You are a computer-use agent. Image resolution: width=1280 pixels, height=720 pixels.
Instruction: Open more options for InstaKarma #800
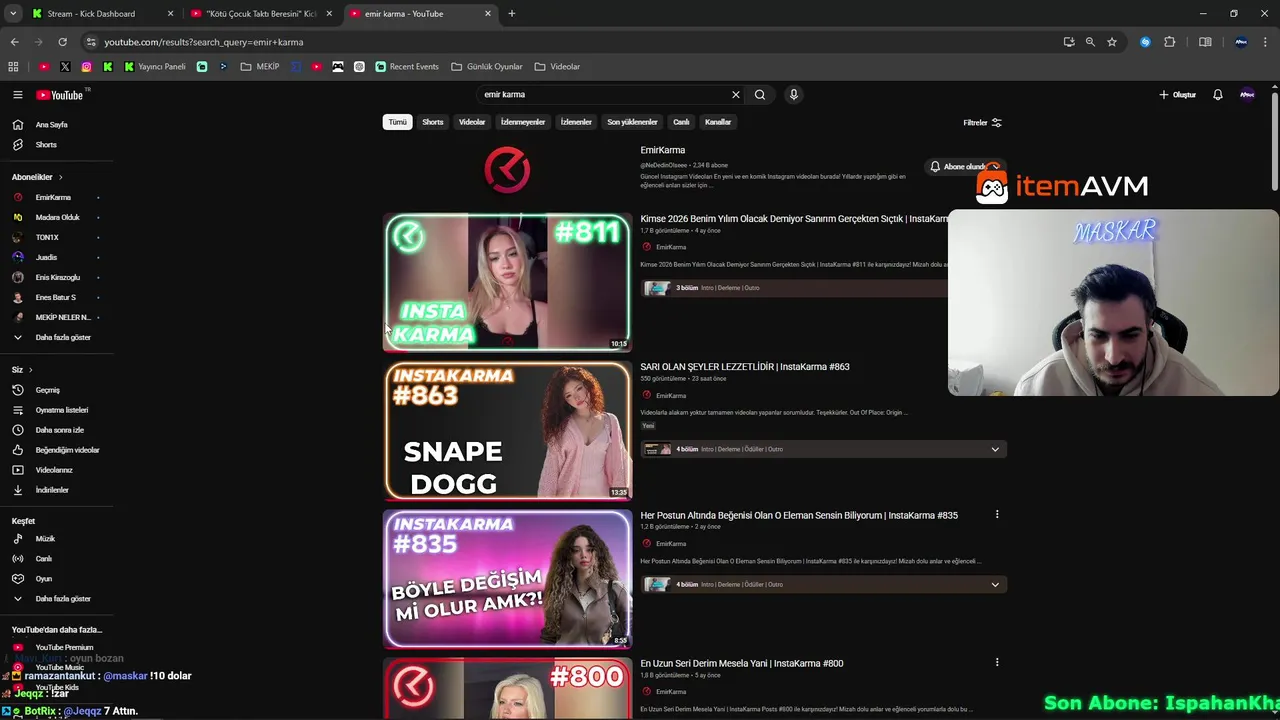997,663
